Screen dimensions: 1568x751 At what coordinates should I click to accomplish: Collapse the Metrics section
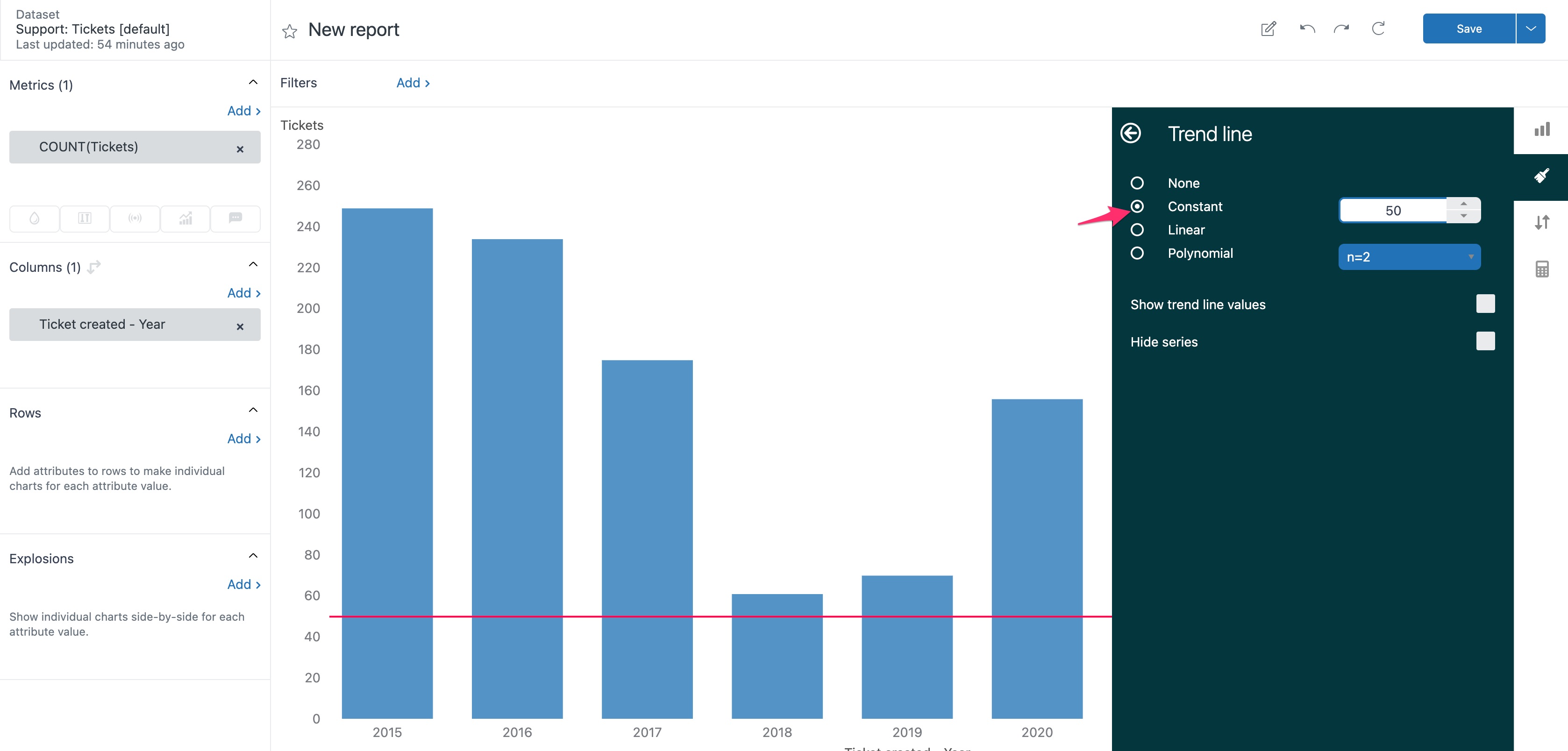[253, 83]
